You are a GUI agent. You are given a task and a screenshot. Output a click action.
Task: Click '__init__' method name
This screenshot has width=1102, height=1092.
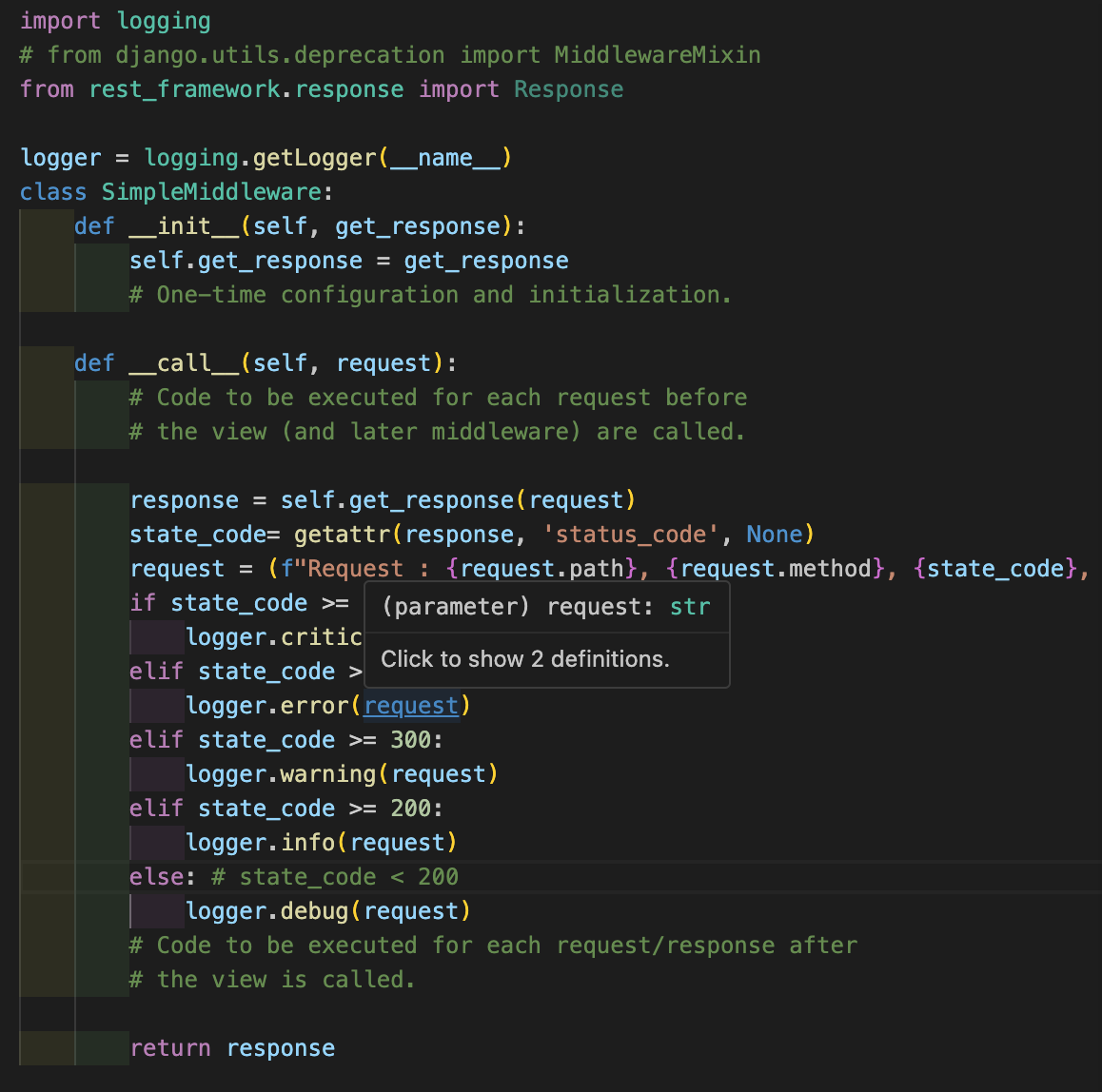(184, 226)
